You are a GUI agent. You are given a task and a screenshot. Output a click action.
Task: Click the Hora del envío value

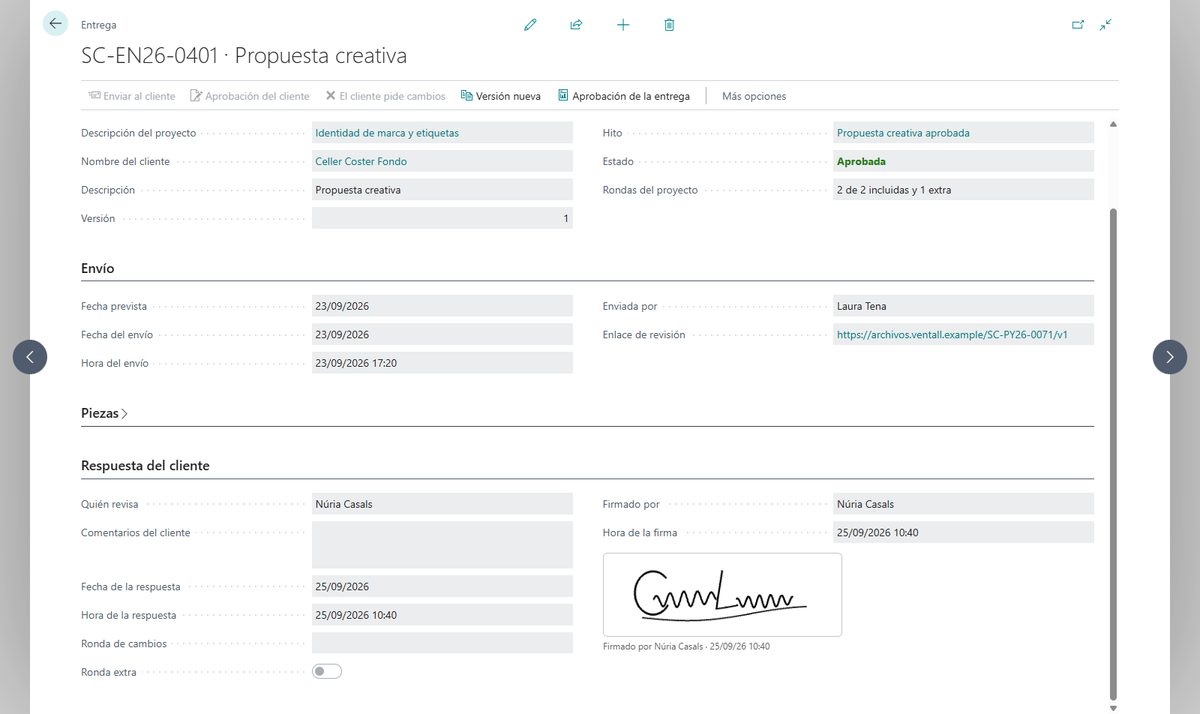442,363
